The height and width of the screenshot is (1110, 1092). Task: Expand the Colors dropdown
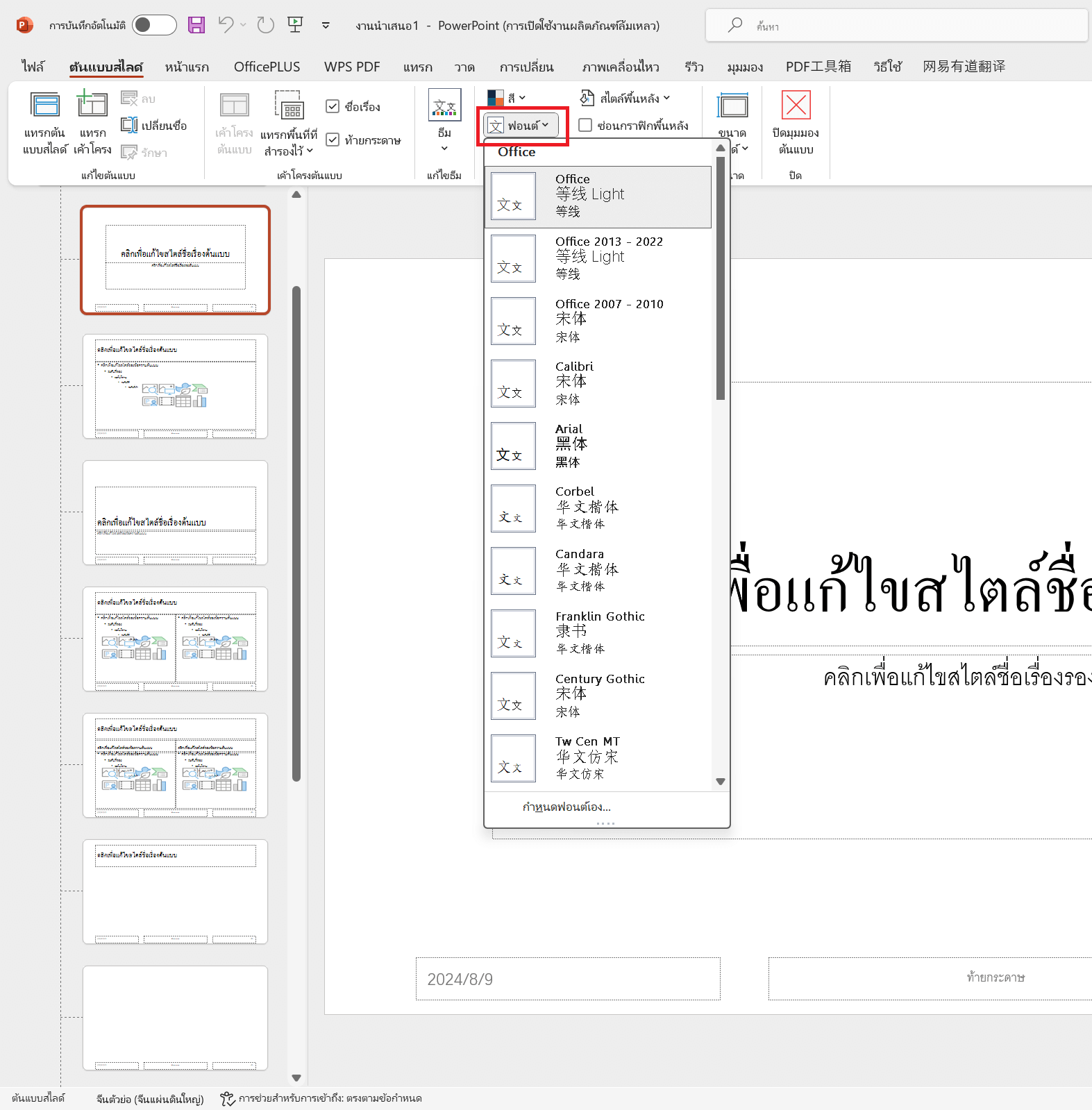click(507, 98)
